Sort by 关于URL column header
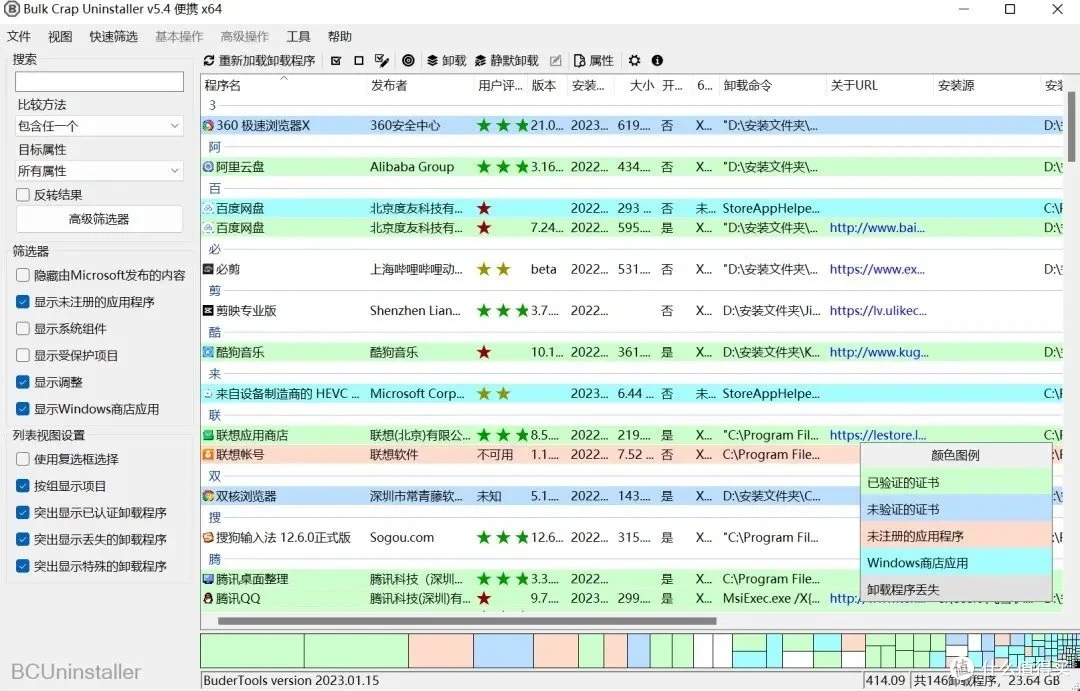The image size is (1080, 691). point(879,85)
